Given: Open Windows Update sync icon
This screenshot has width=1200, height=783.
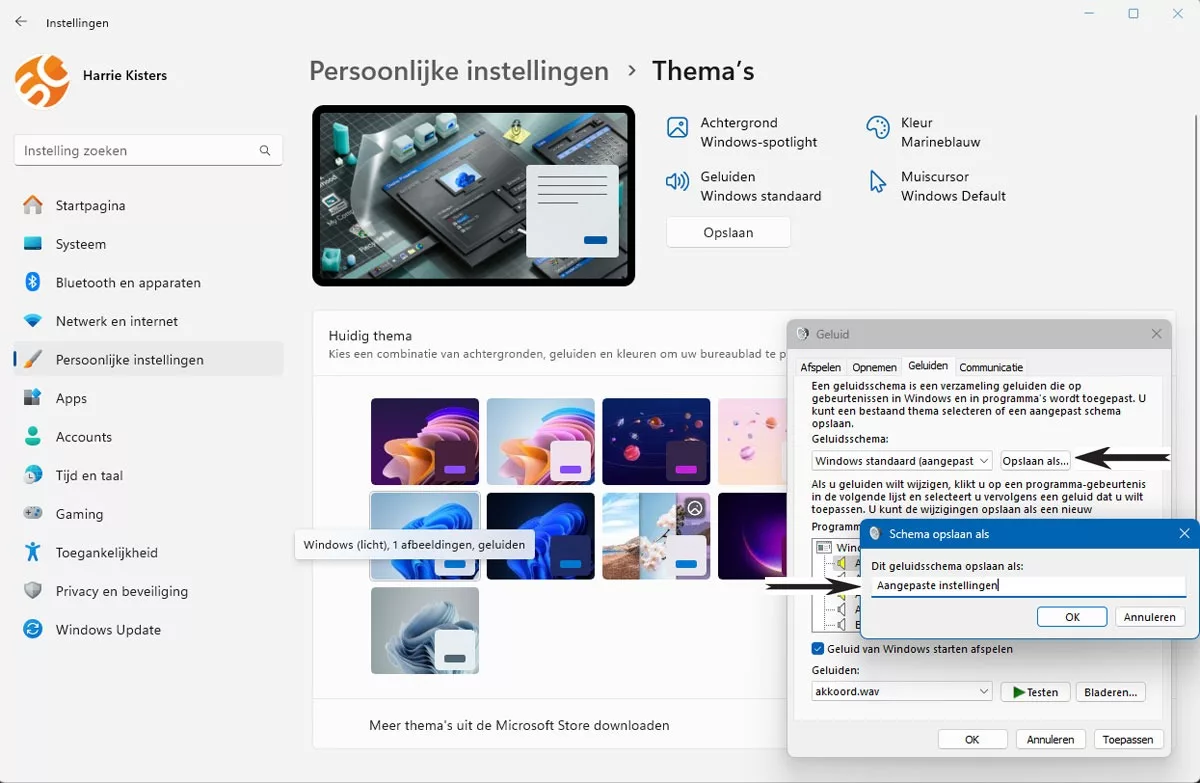Looking at the screenshot, I should 33,629.
